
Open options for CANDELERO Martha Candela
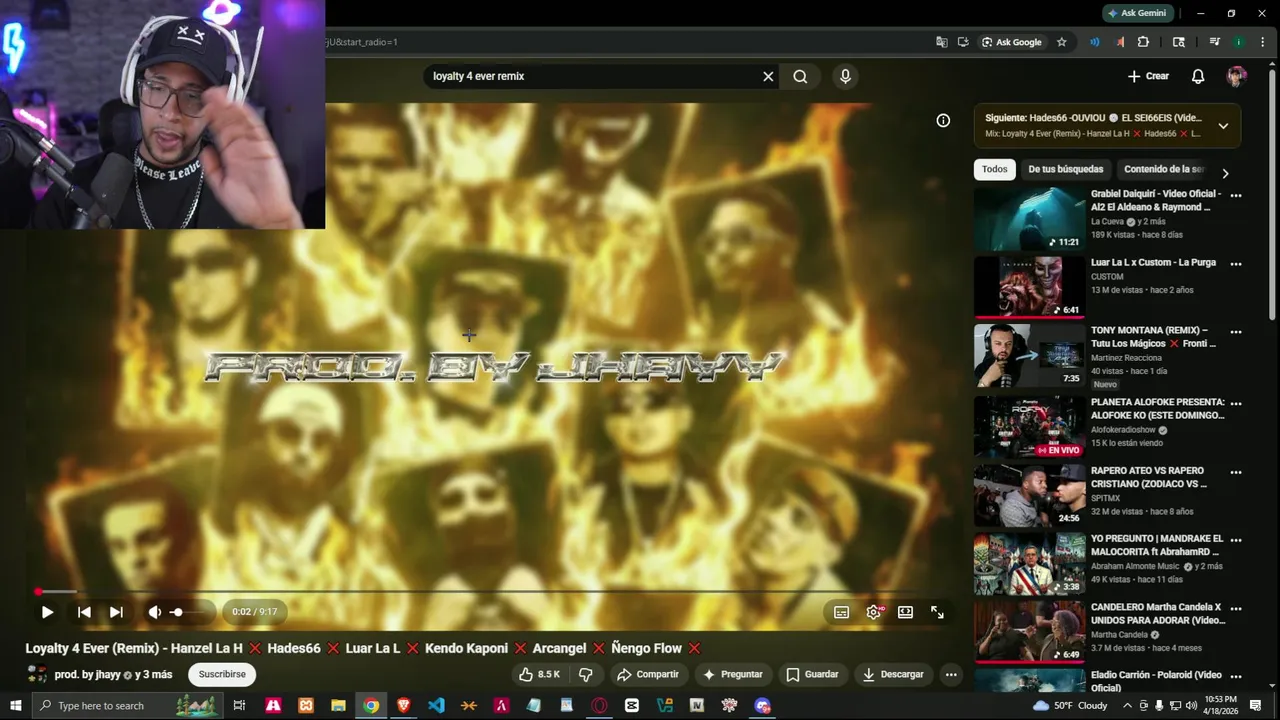pos(1236,609)
